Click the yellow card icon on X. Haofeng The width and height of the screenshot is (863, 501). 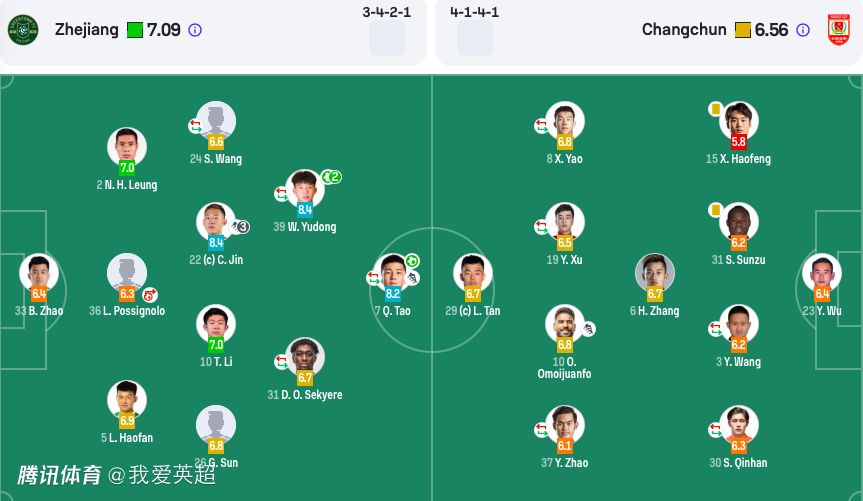(x=715, y=109)
